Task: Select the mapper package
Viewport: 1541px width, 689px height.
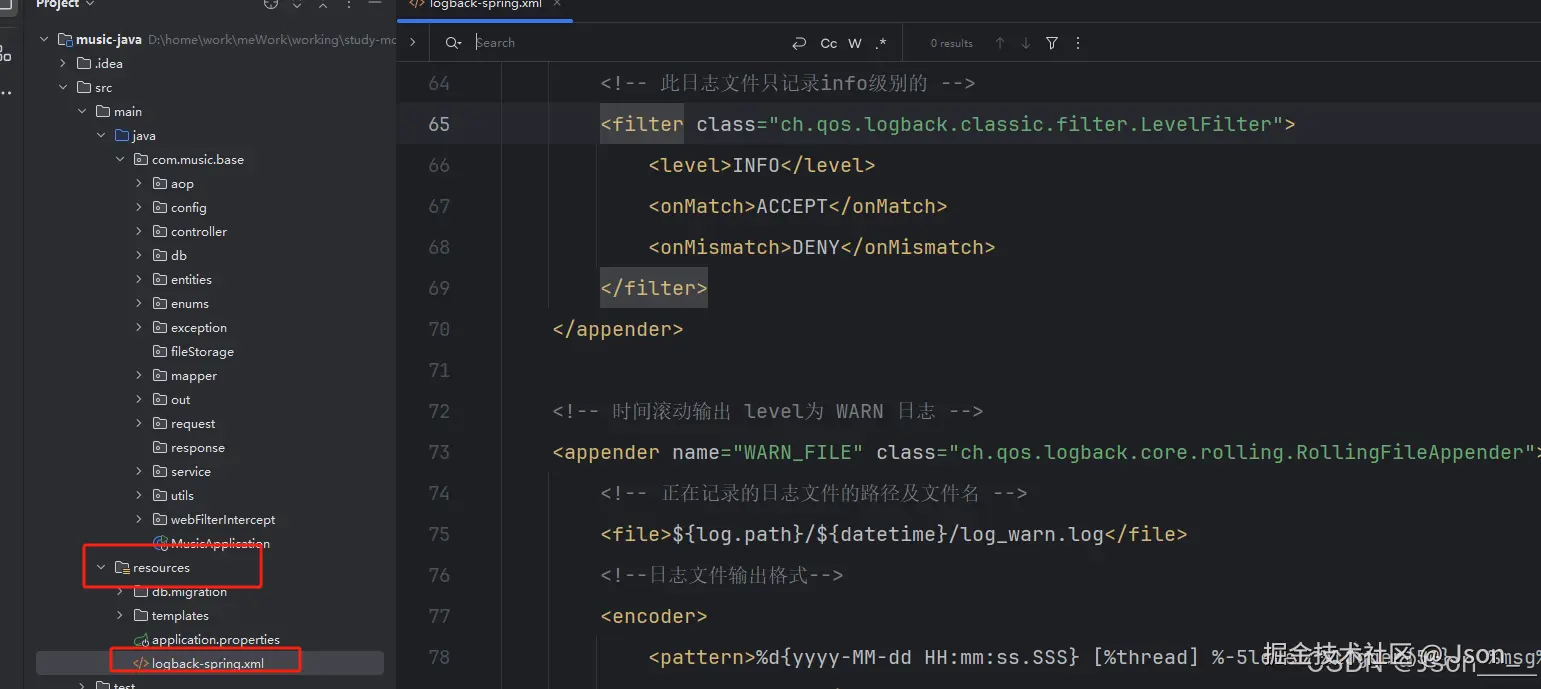Action: (194, 376)
